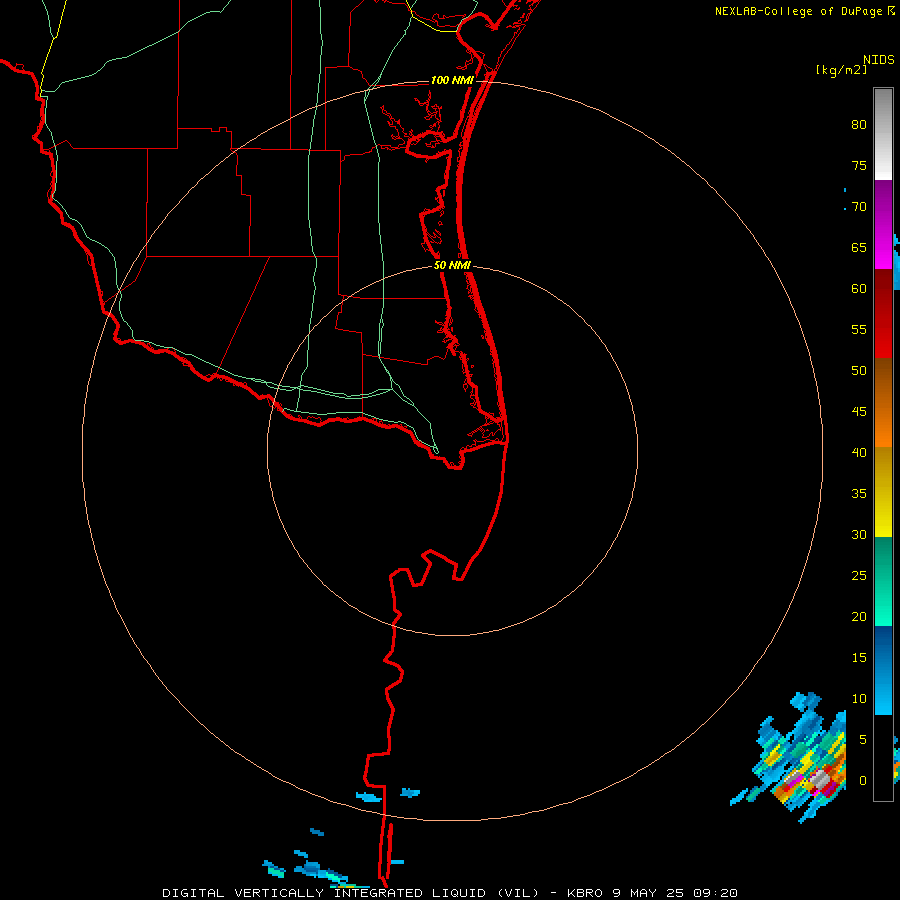Click the 65 value on the color scale
The image size is (900, 900).
tap(859, 247)
